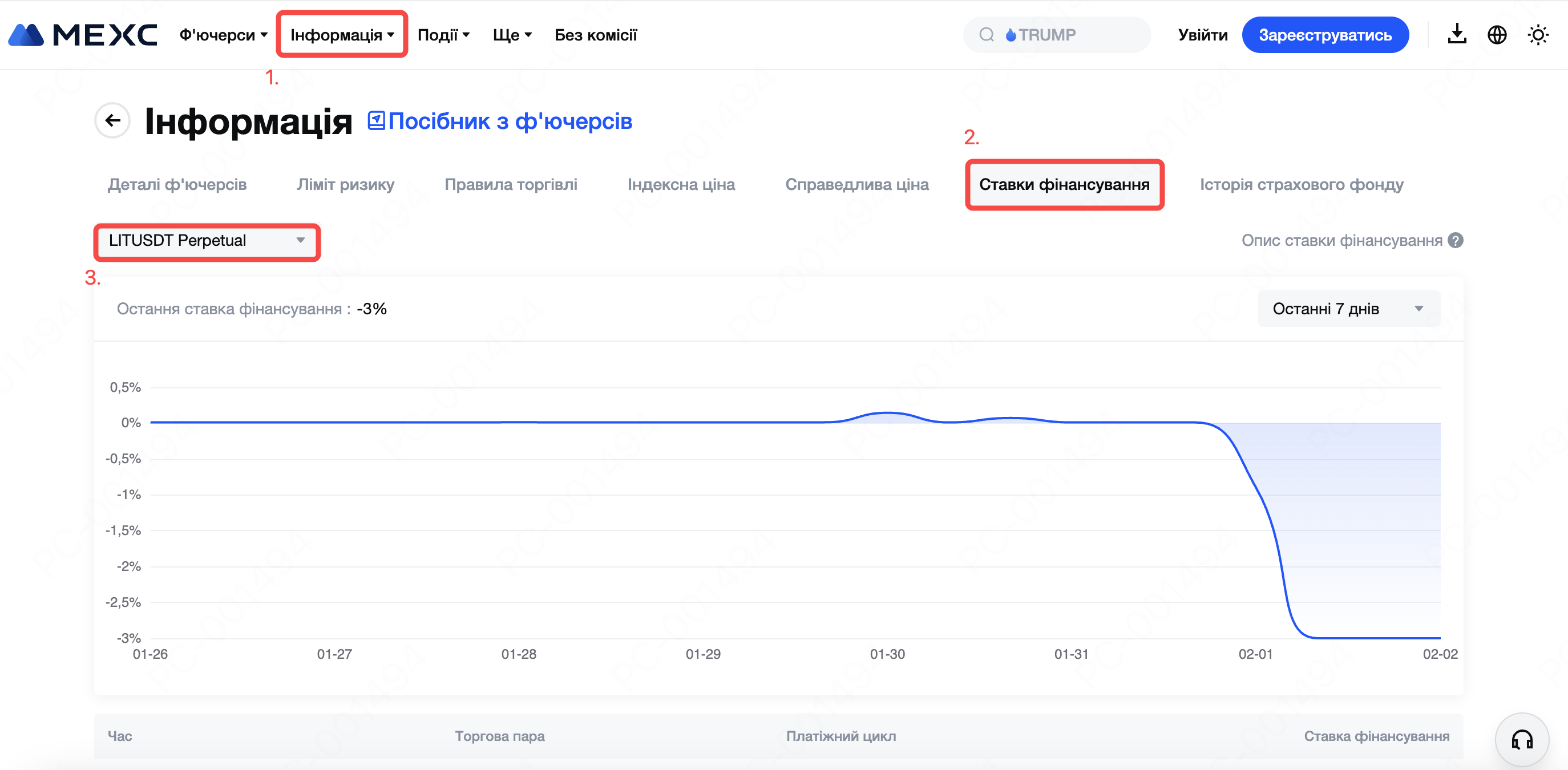Screen dimensions: 1568x770
Task: Open the LITUSDT Perpetual pair dropdown
Action: pyautogui.click(x=207, y=240)
